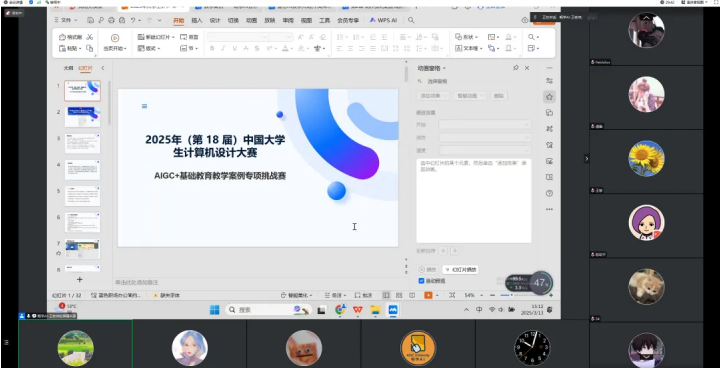Collapse the slide thumbnail panel chevron

[x=103, y=68]
